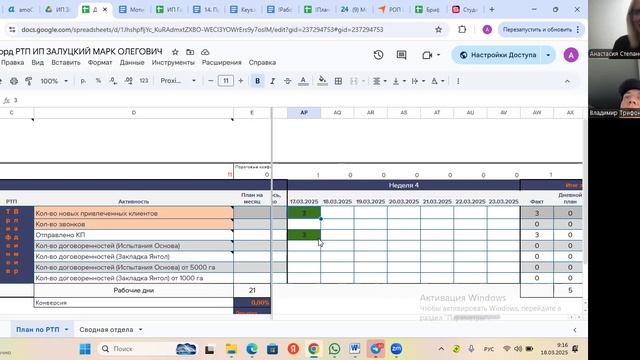Image resolution: width=640 pixels, height=360 pixels.
Task: Select column AP header
Action: point(304,113)
